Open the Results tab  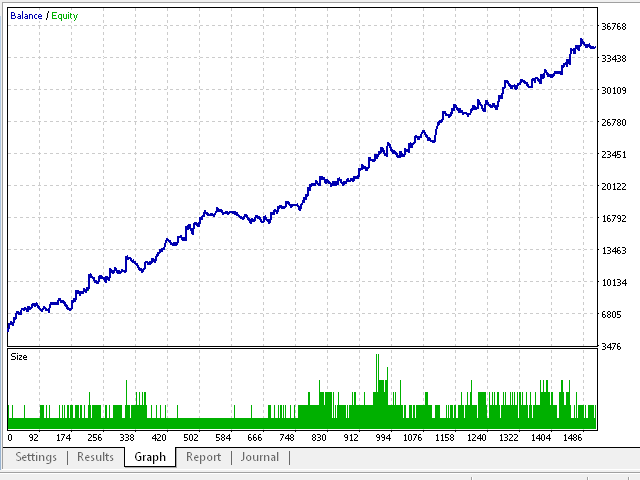click(95, 457)
